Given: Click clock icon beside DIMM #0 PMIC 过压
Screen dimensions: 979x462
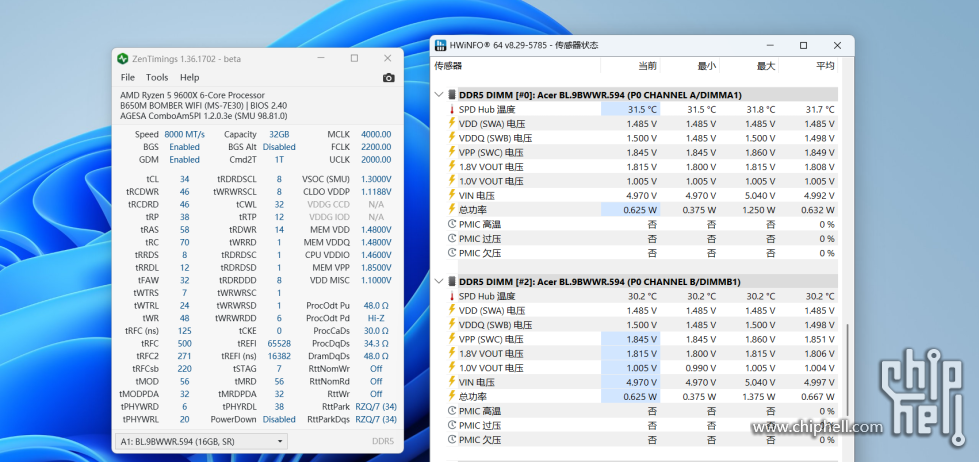Looking at the screenshot, I should [x=452, y=238].
